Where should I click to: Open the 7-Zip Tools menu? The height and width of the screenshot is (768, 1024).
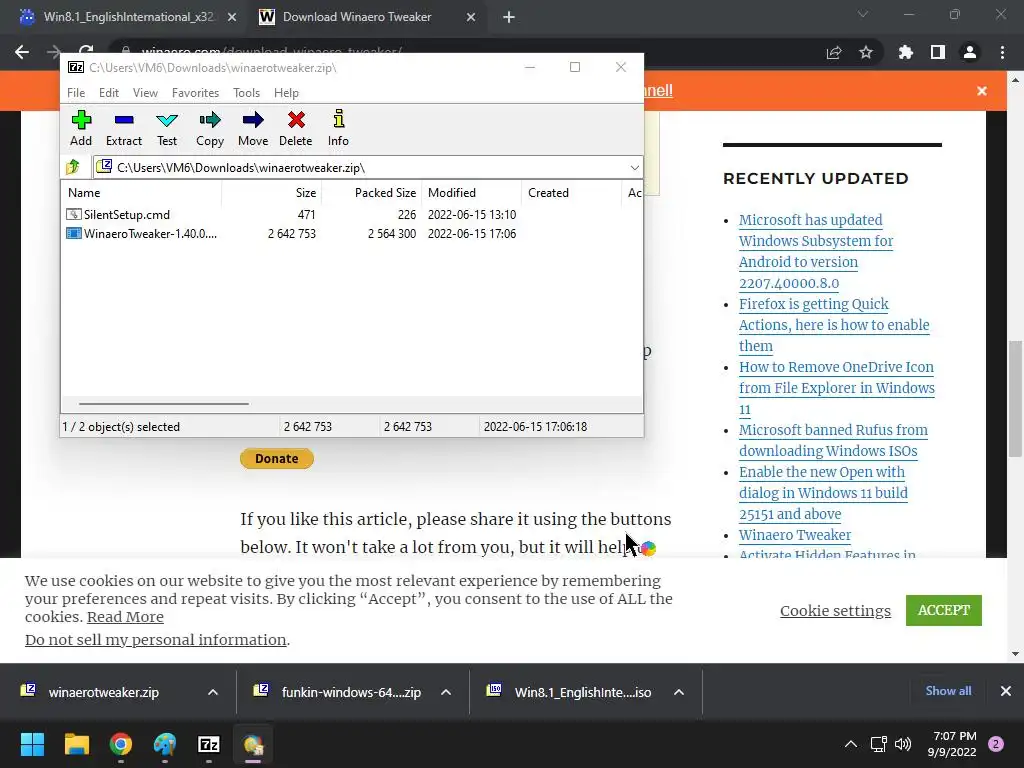[246, 93]
